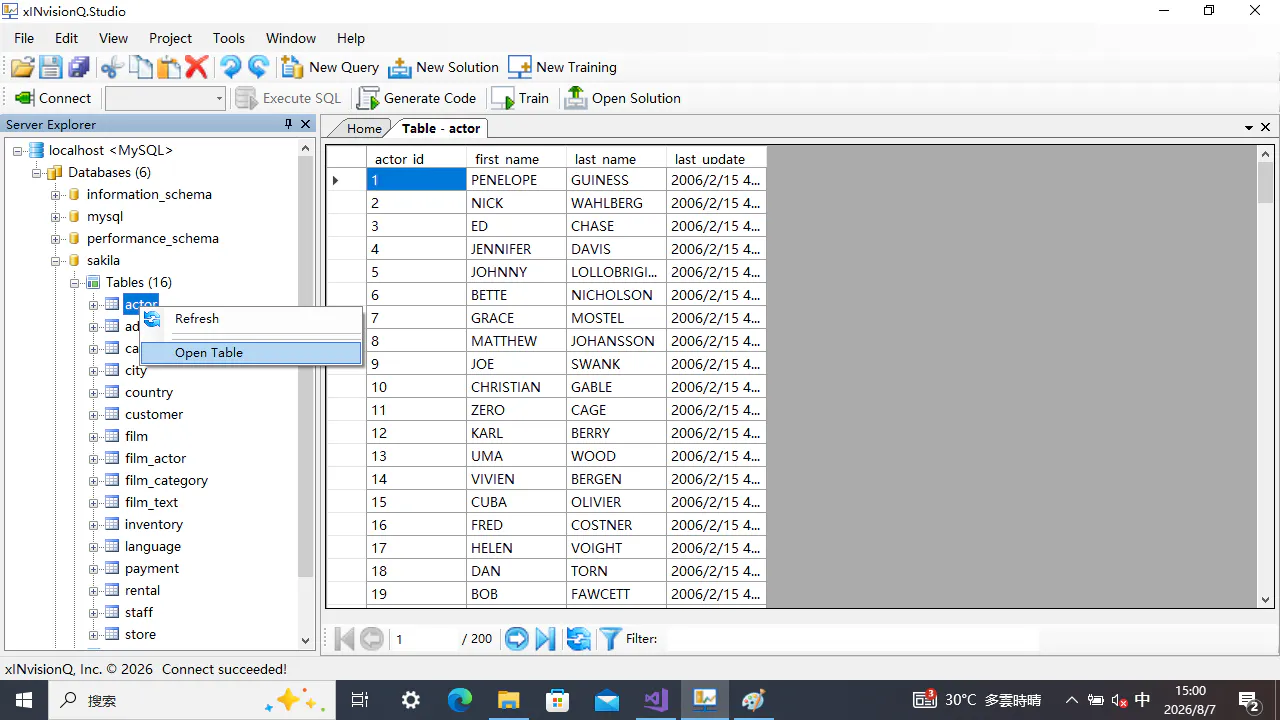Click the cell containing JOHANSSON

[616, 341]
